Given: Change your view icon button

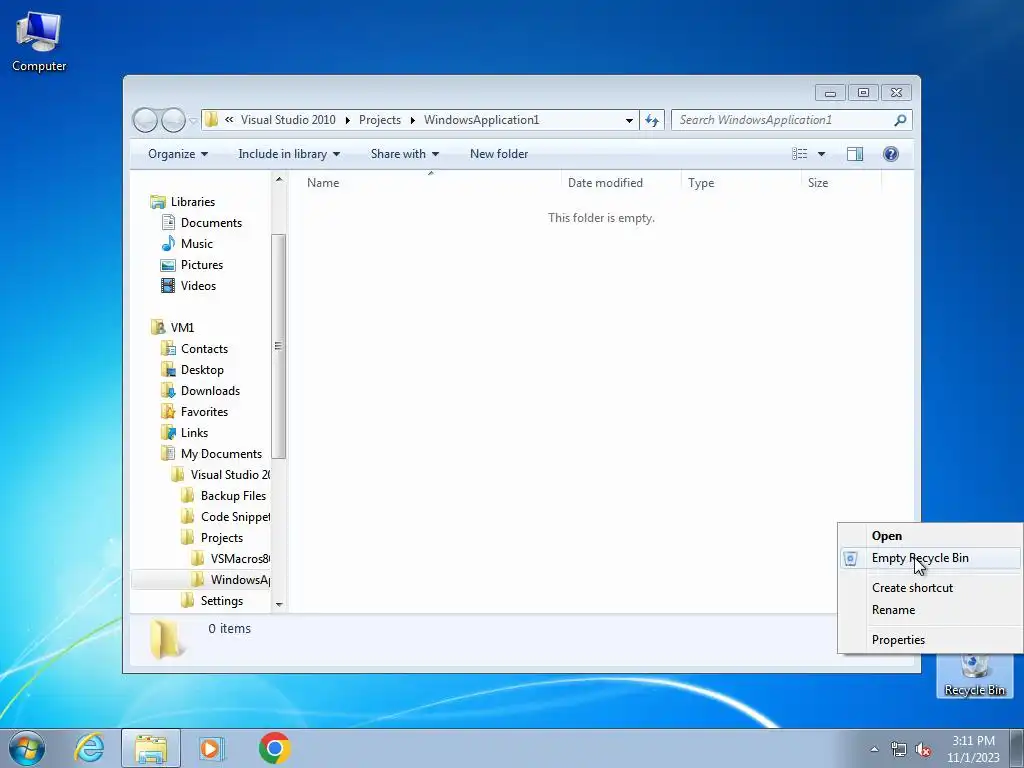Looking at the screenshot, I should point(799,154).
